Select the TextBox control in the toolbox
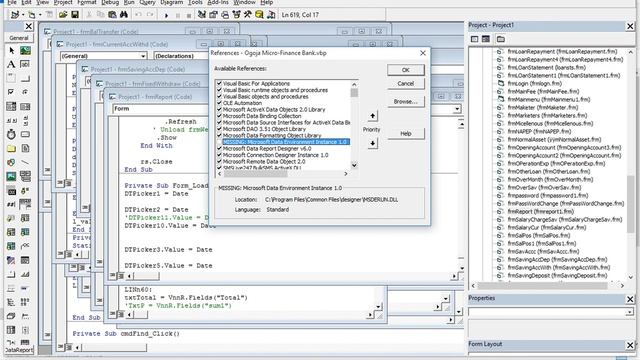The height and width of the screenshot is (360, 640). click(25, 64)
